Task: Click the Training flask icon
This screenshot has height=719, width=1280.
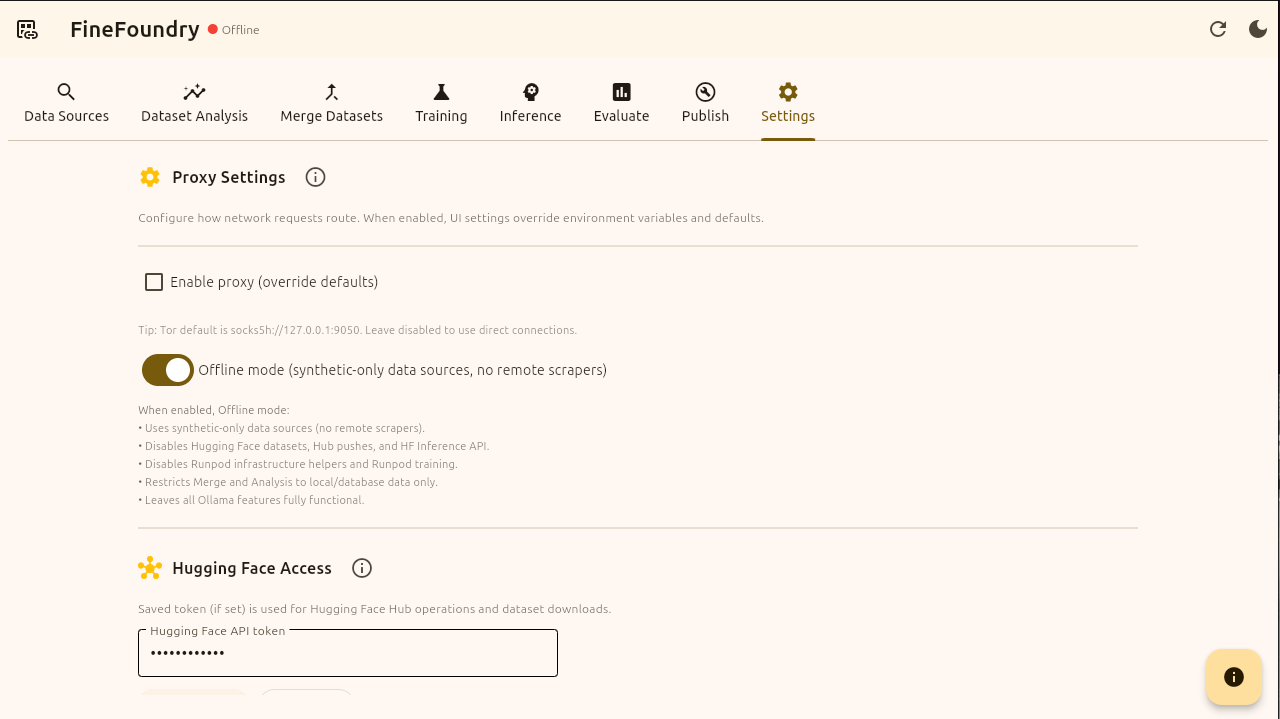Action: (441, 92)
